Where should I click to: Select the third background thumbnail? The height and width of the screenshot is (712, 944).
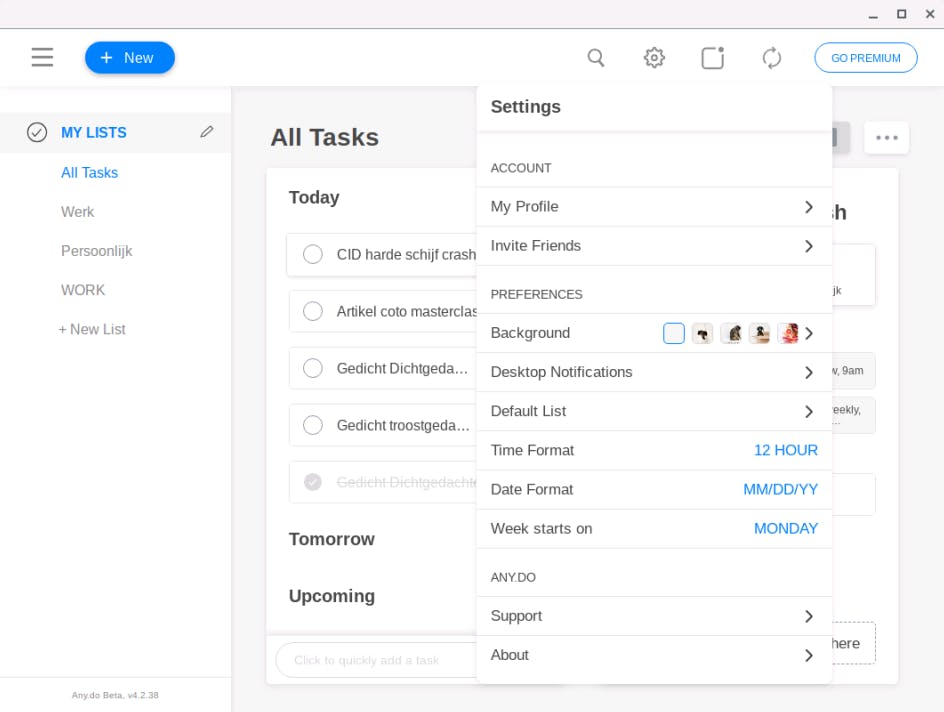731,333
